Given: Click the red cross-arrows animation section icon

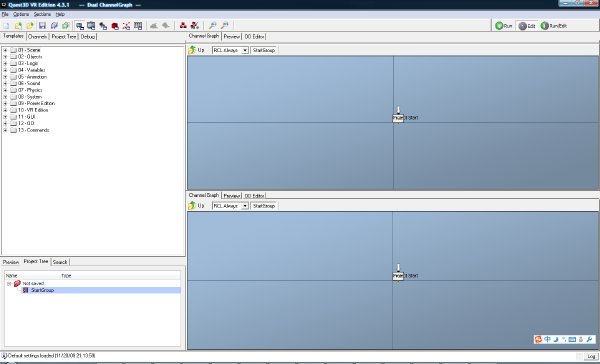Looking at the screenshot, I should click(126, 26).
